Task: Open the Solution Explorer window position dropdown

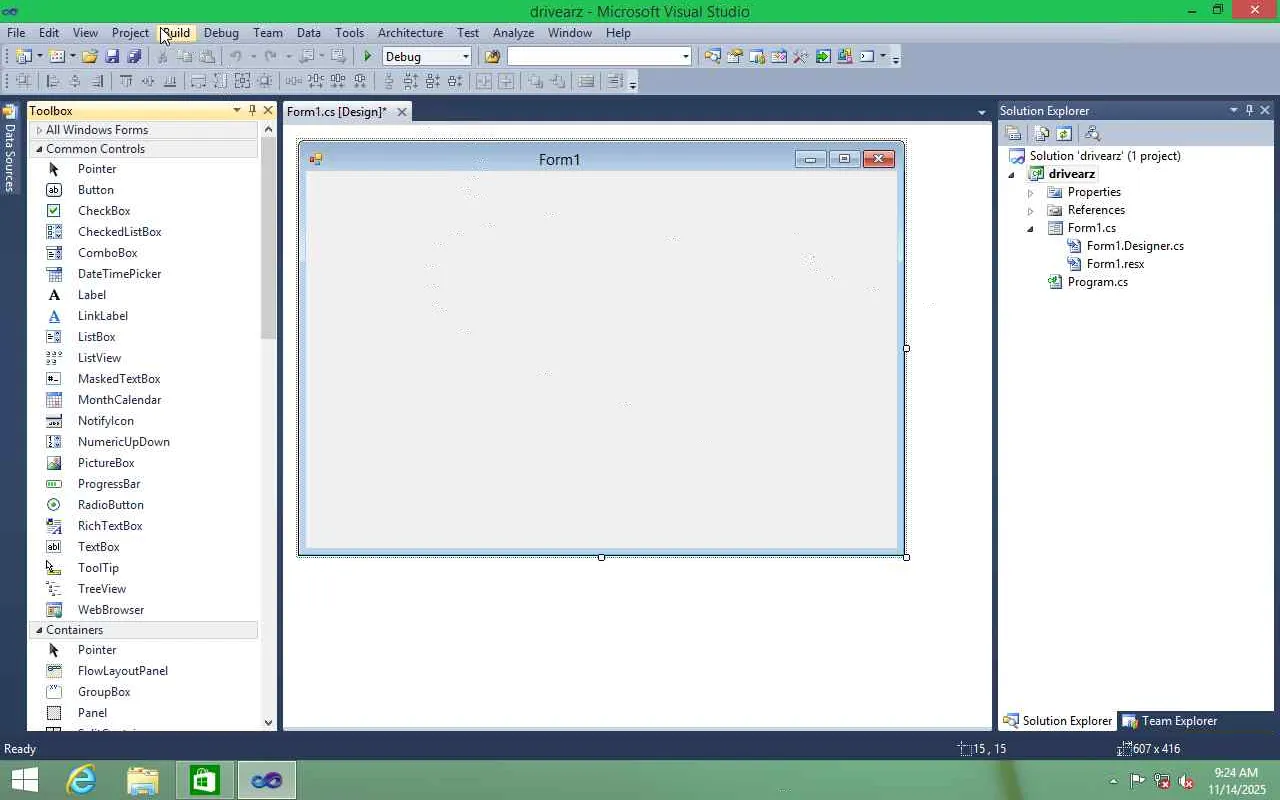Action: [x=1234, y=110]
